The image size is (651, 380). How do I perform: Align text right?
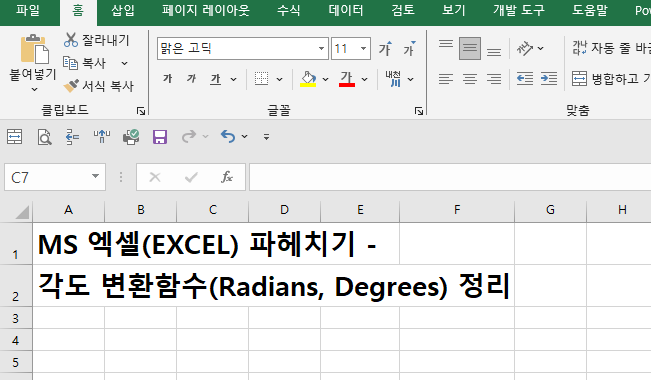(x=494, y=78)
